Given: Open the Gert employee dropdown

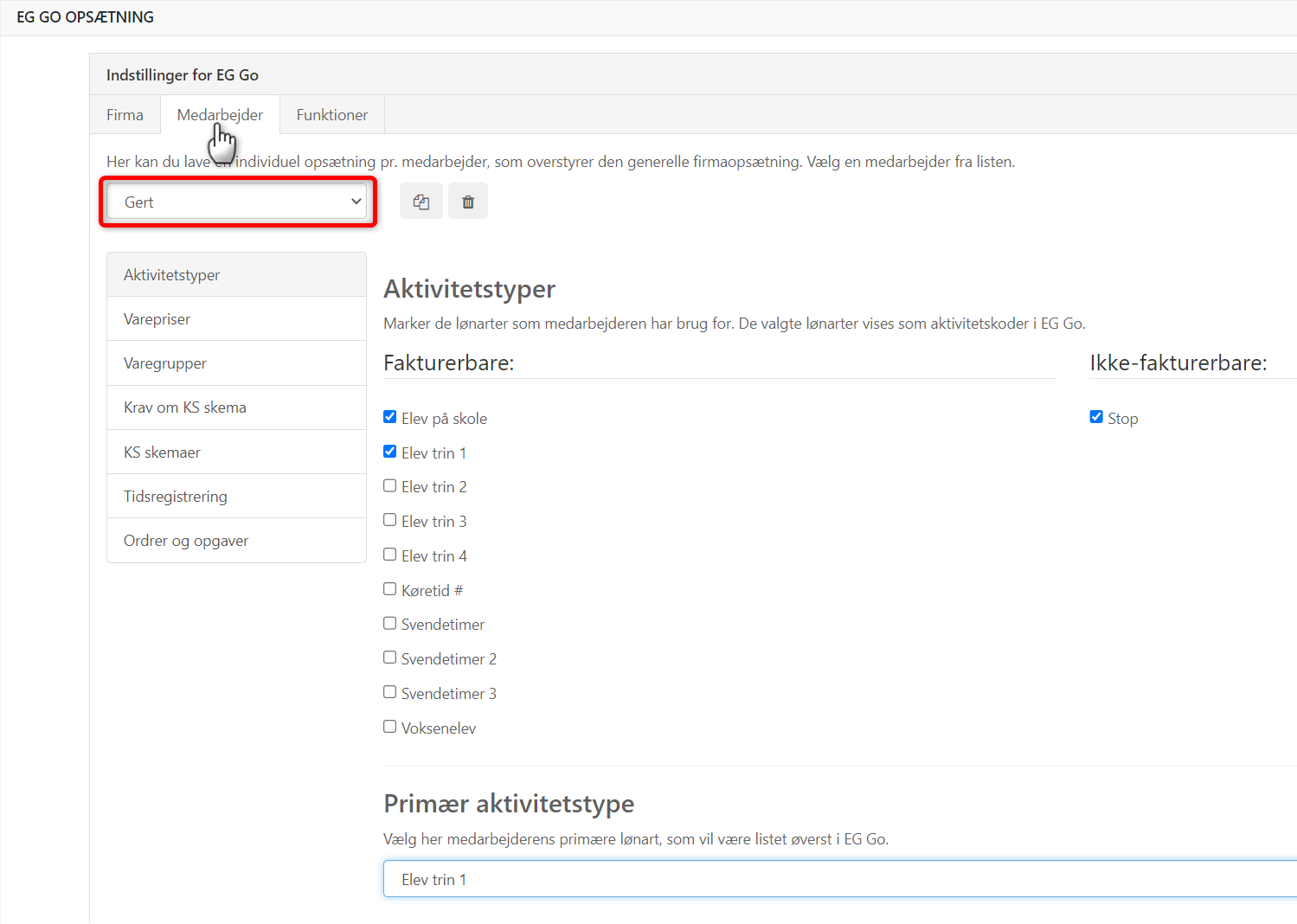Looking at the screenshot, I should point(238,202).
